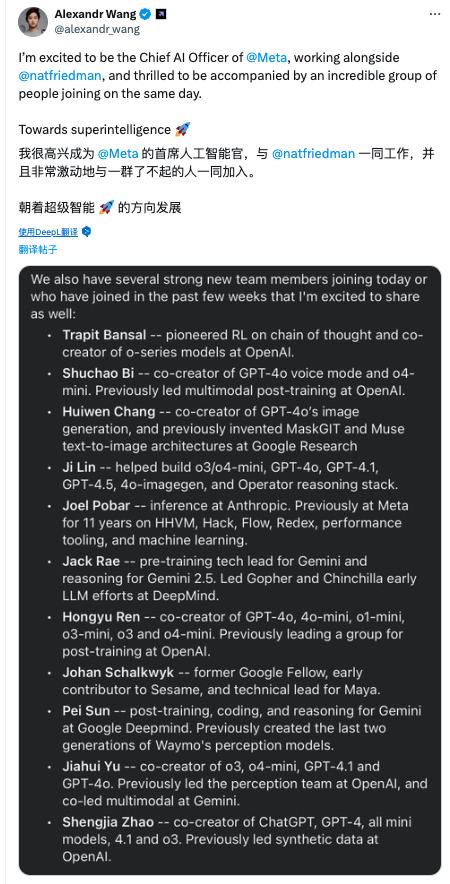Click the '使用DeepL翻译' link
This screenshot has height=884, width=450.
click(x=48, y=232)
